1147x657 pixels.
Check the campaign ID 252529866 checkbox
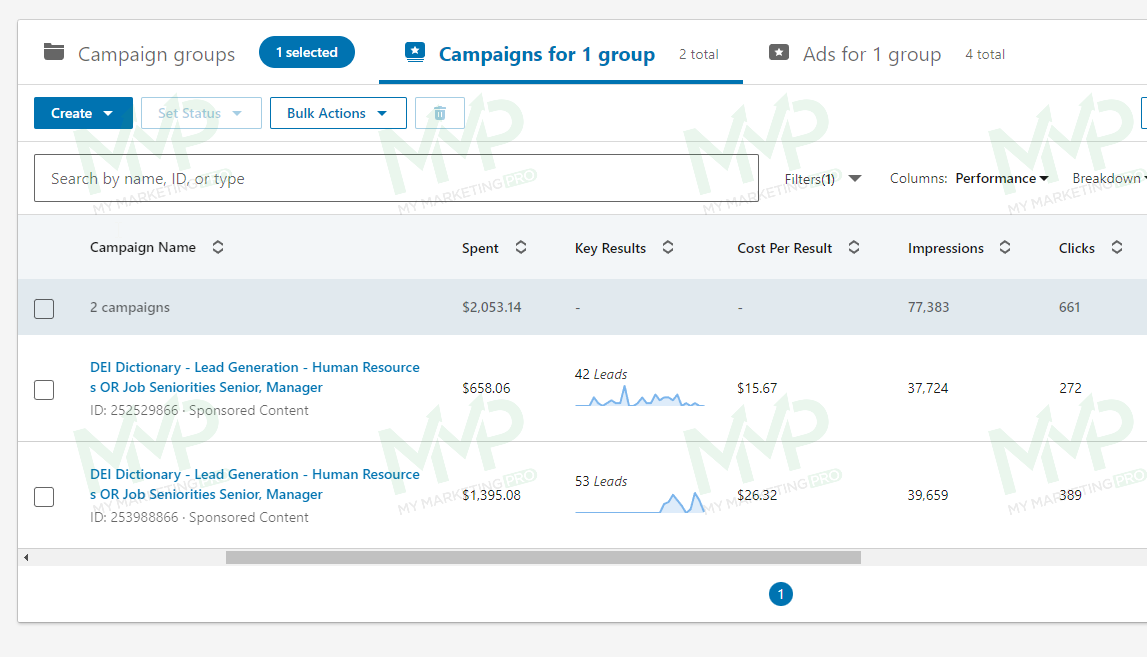pyautogui.click(x=44, y=390)
